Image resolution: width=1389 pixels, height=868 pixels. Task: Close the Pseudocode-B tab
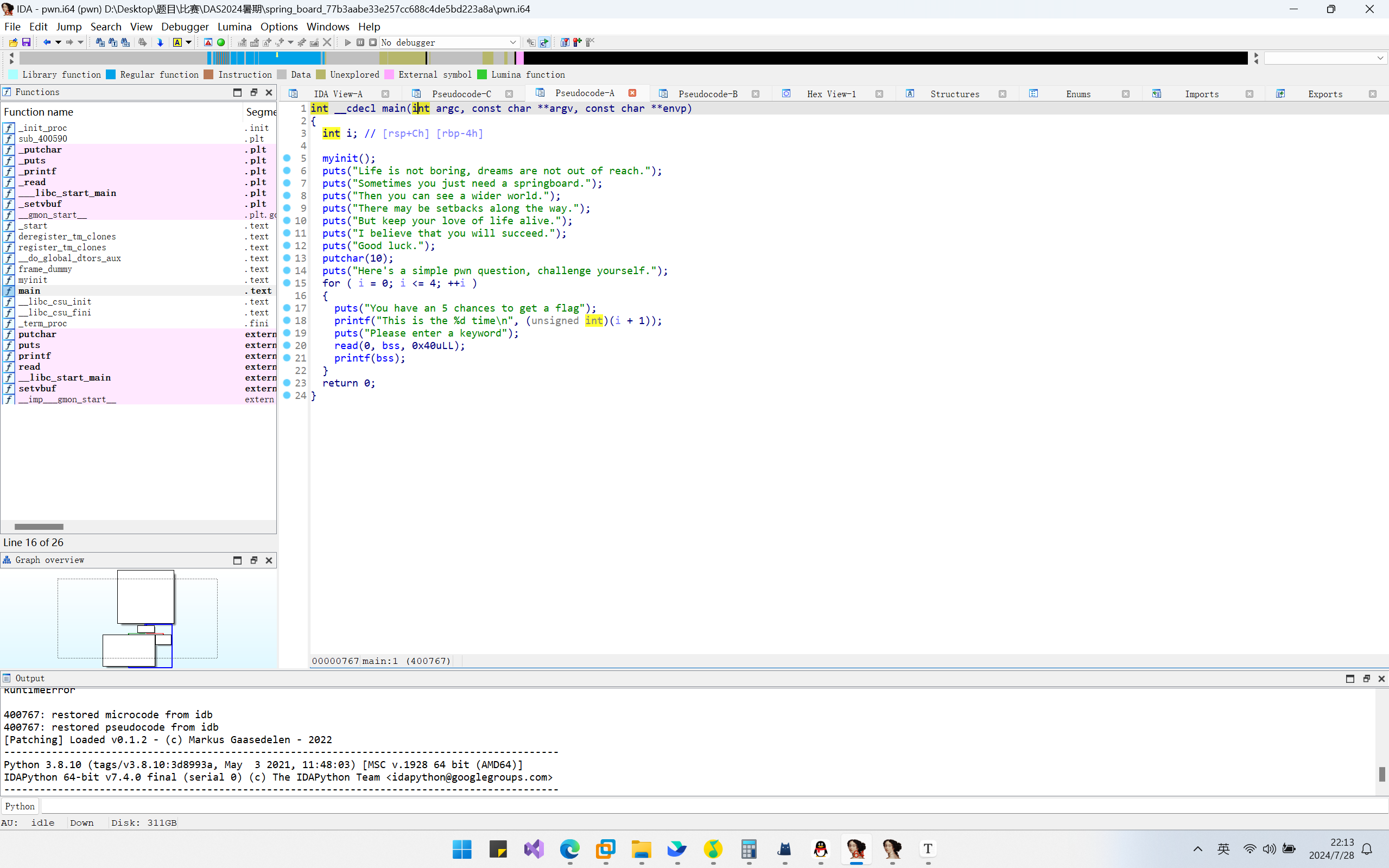tap(756, 94)
